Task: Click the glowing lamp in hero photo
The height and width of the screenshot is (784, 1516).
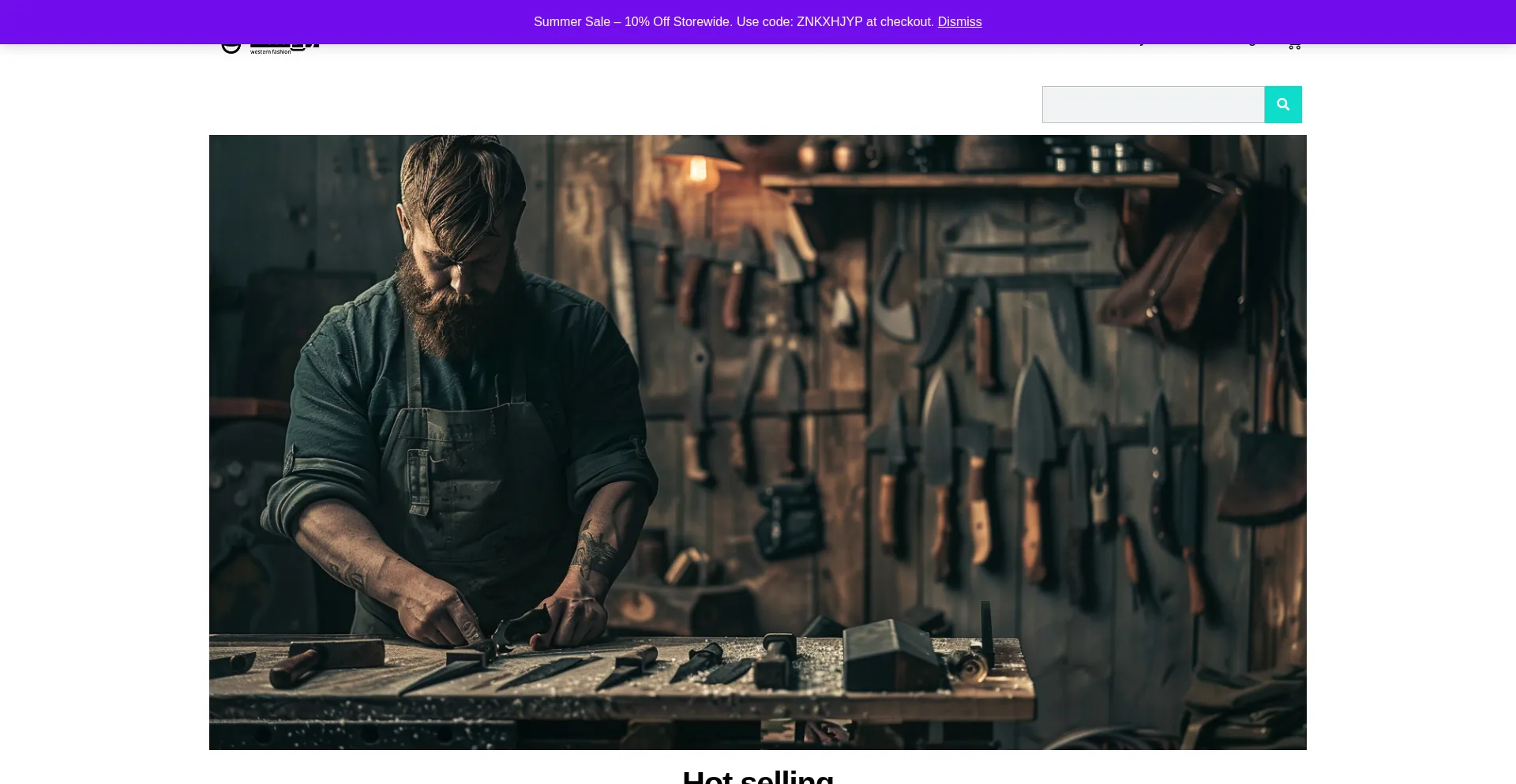Action: [x=698, y=167]
